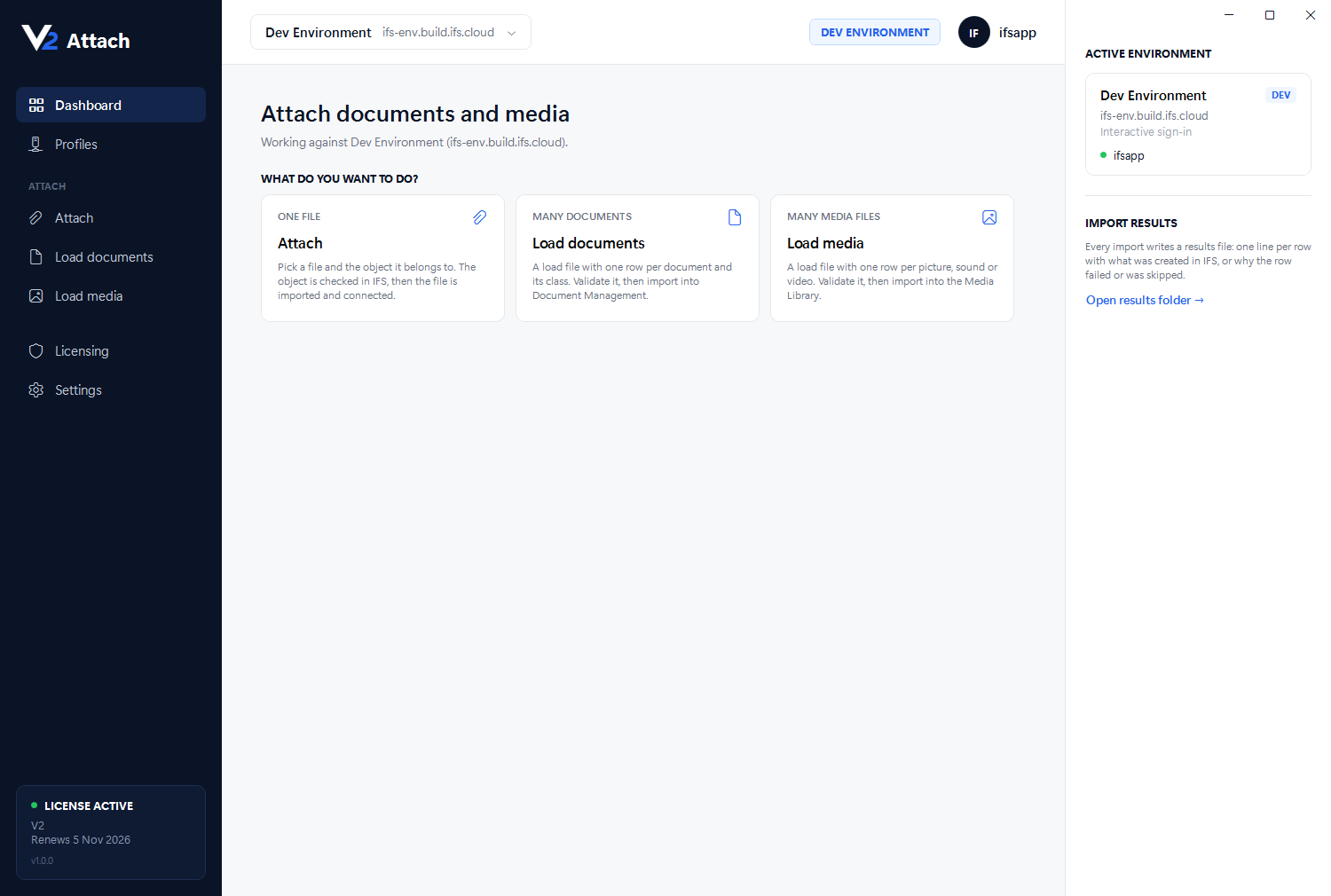Open the Load media card
Image resolution: width=1331 pixels, height=896 pixels.
tap(892, 258)
